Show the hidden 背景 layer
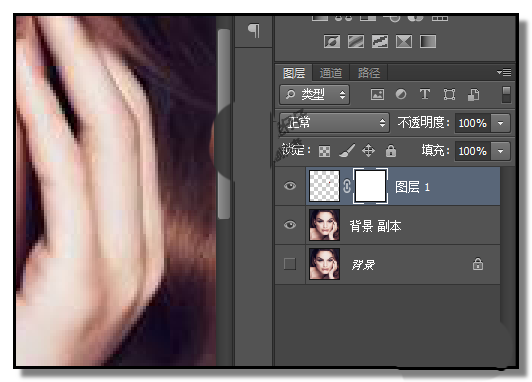This screenshot has width=532, height=382. click(290, 264)
